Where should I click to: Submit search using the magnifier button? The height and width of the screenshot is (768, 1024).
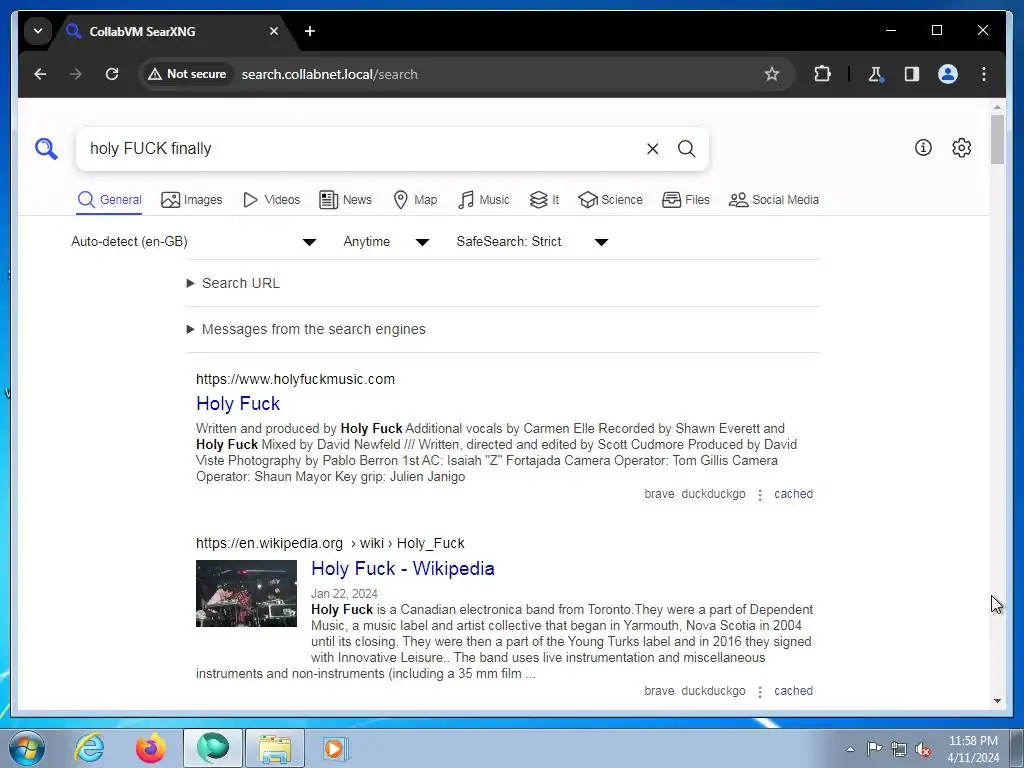pyautogui.click(x=686, y=149)
